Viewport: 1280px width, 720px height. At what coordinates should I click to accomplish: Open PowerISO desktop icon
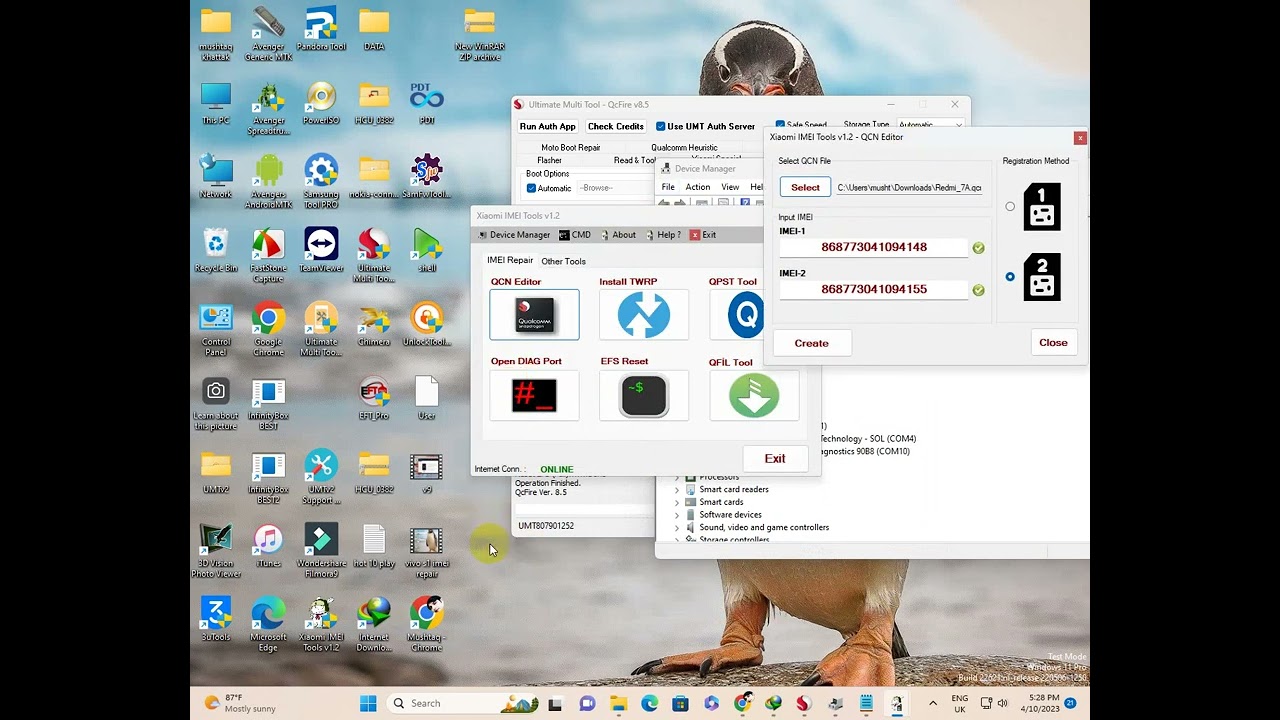321,103
